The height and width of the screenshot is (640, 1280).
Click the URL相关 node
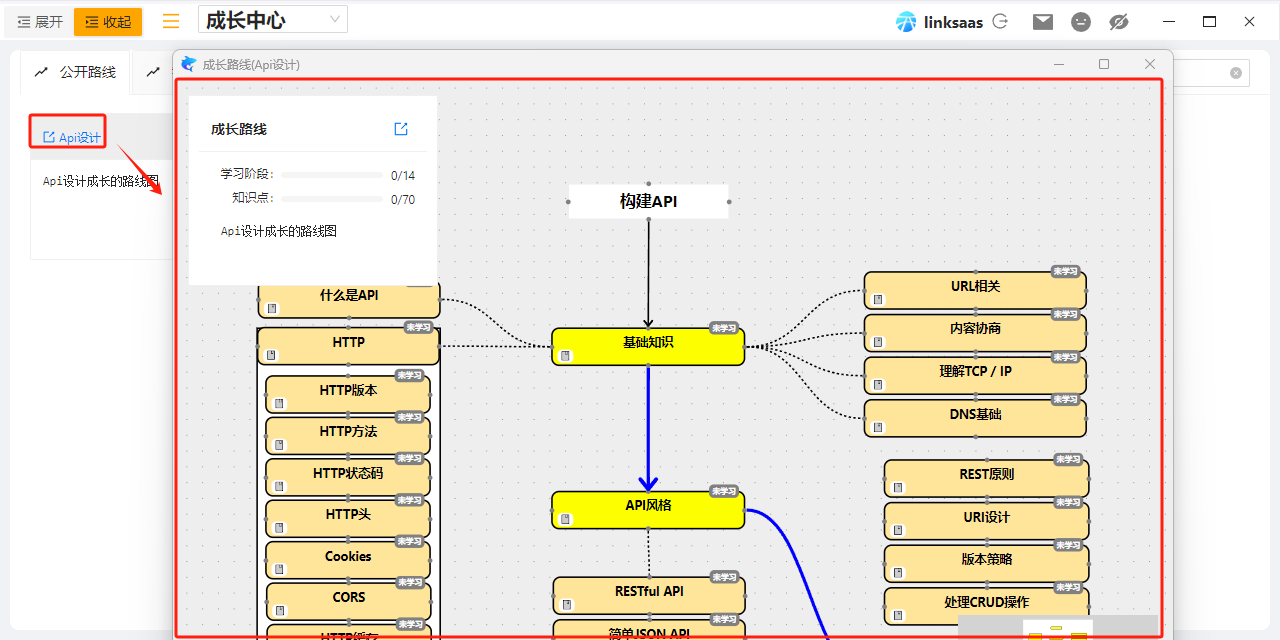coord(975,290)
